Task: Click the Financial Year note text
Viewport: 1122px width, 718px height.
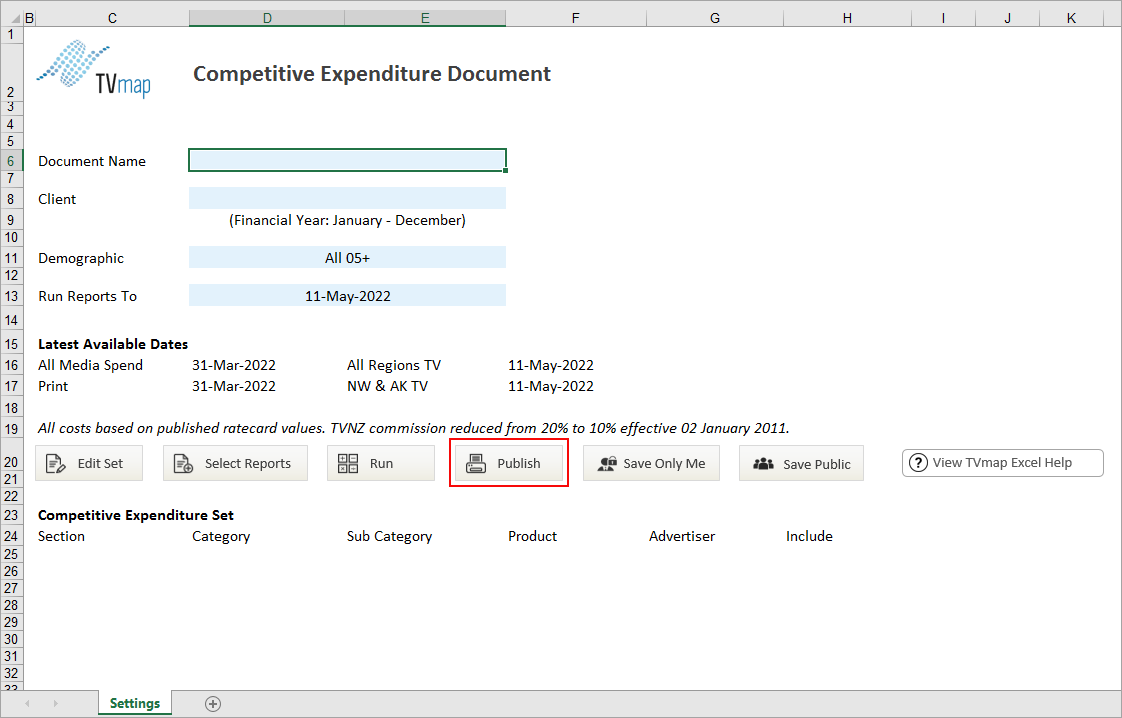Action: [348, 220]
